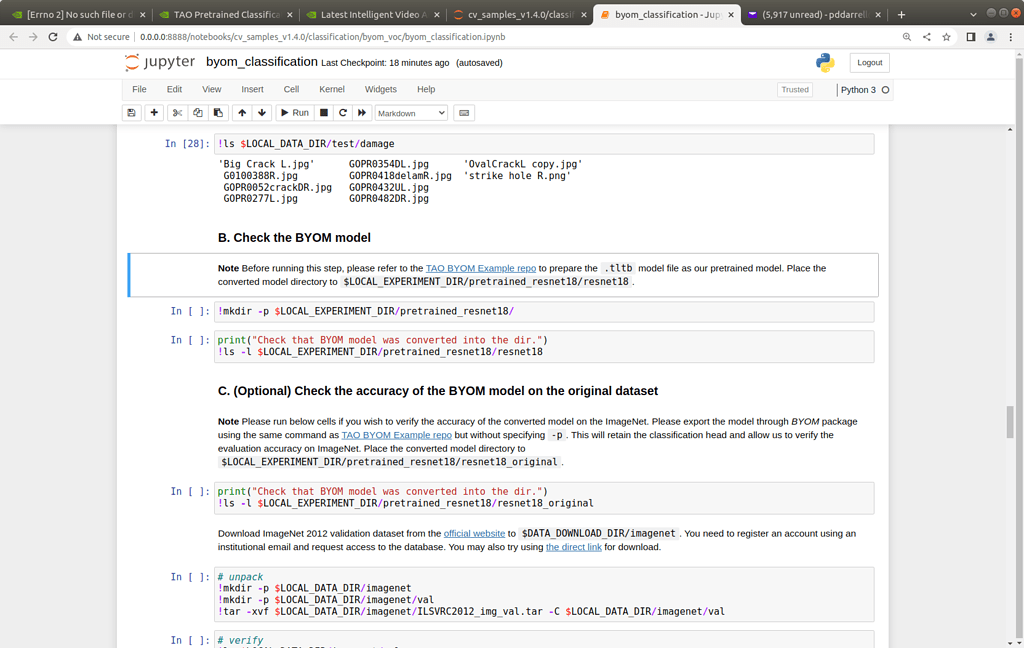This screenshot has height=648, width=1024.
Task: Log out of Jupyter
Action: (868, 62)
